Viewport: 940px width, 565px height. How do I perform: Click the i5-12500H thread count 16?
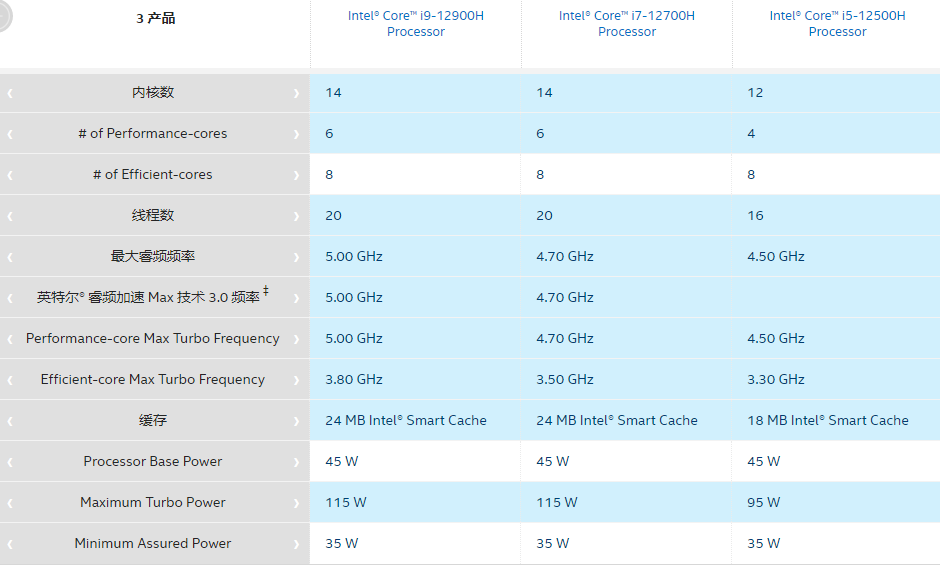(755, 215)
